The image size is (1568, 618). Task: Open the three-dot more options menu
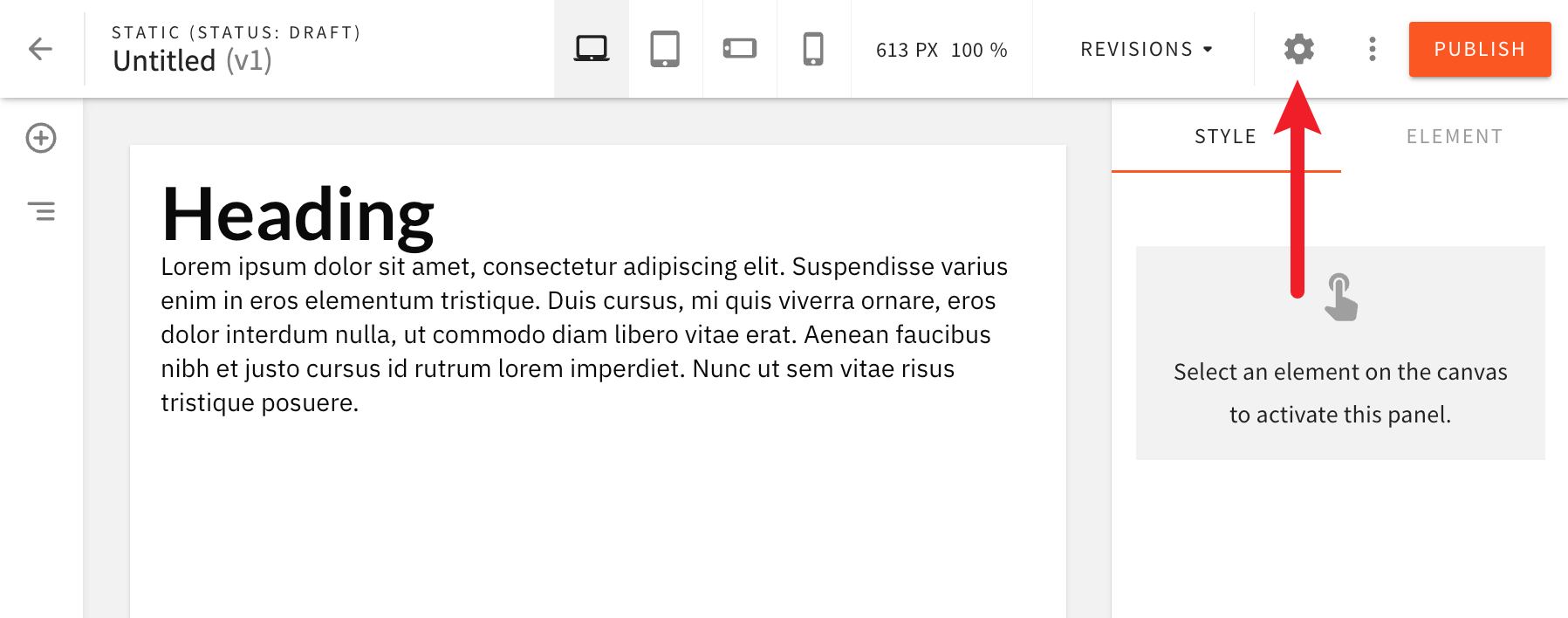[x=1373, y=49]
